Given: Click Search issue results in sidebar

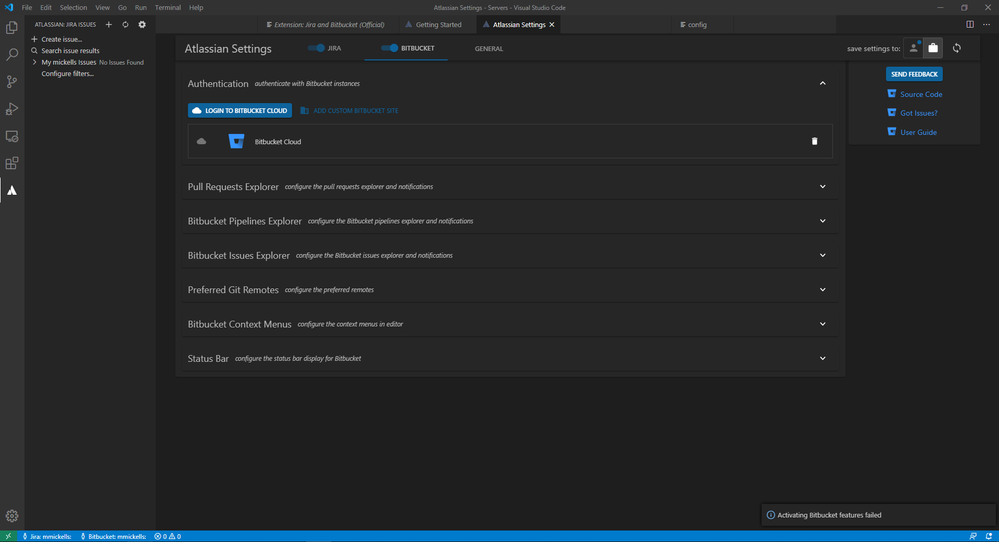Looking at the screenshot, I should pyautogui.click(x=70, y=51).
